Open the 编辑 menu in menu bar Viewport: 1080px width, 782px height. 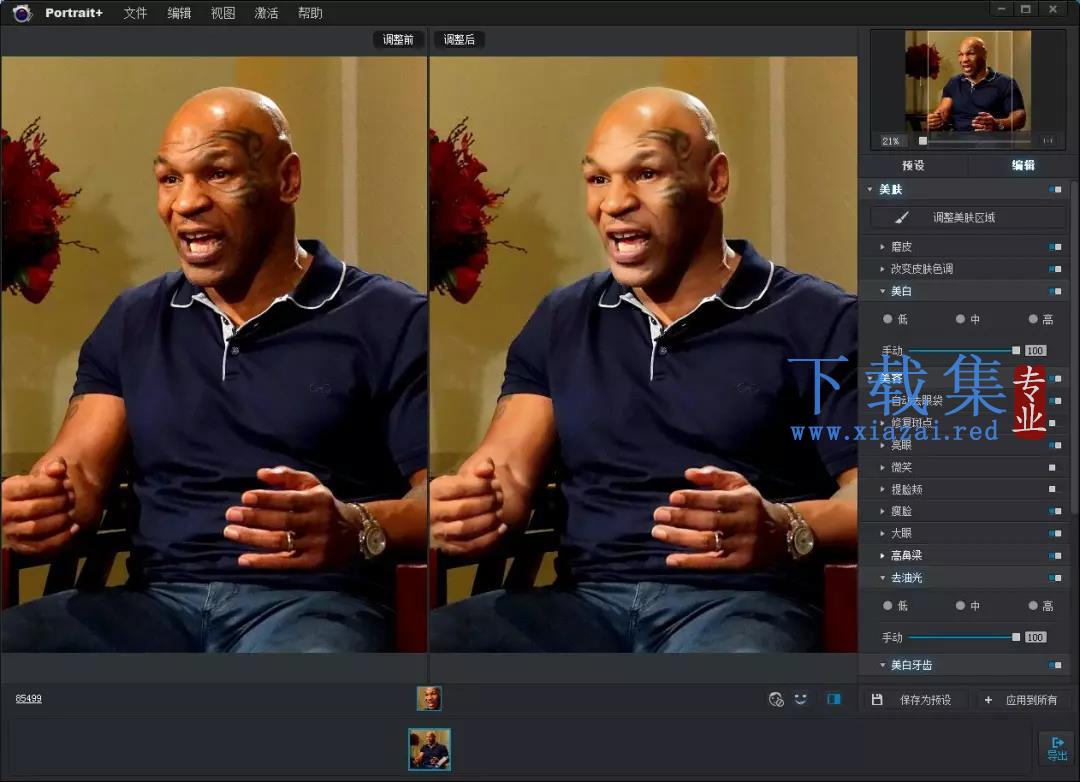[x=179, y=13]
